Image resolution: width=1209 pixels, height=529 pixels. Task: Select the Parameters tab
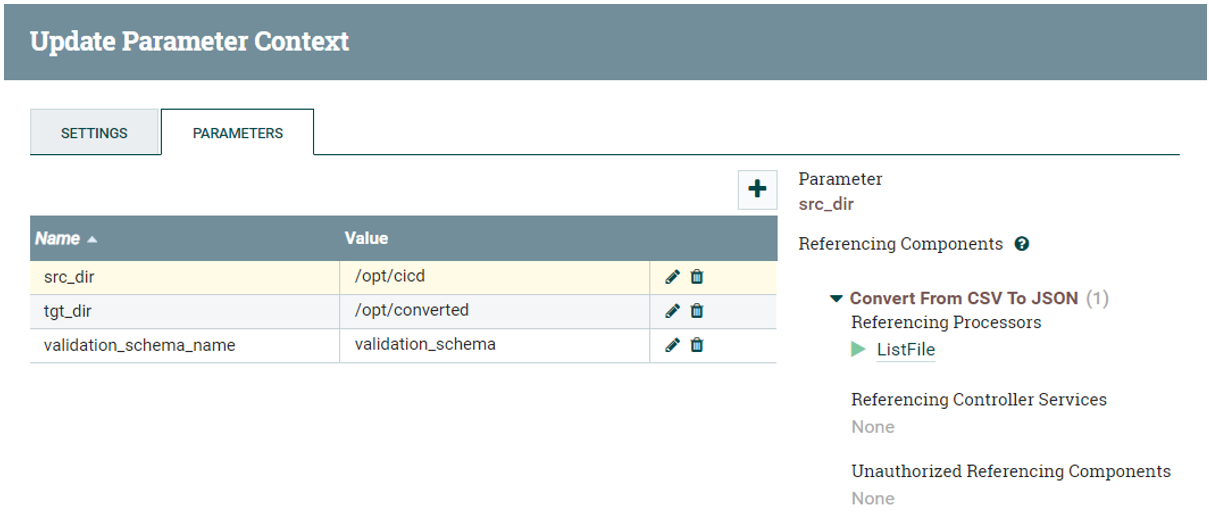pos(238,132)
